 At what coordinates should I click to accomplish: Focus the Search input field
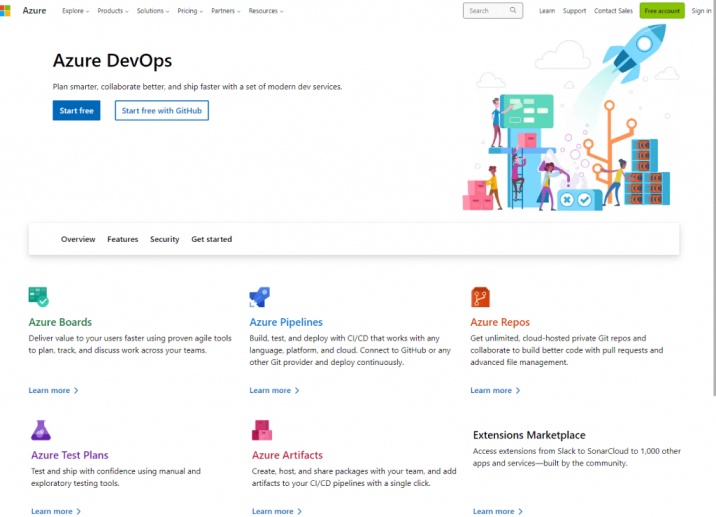point(485,11)
